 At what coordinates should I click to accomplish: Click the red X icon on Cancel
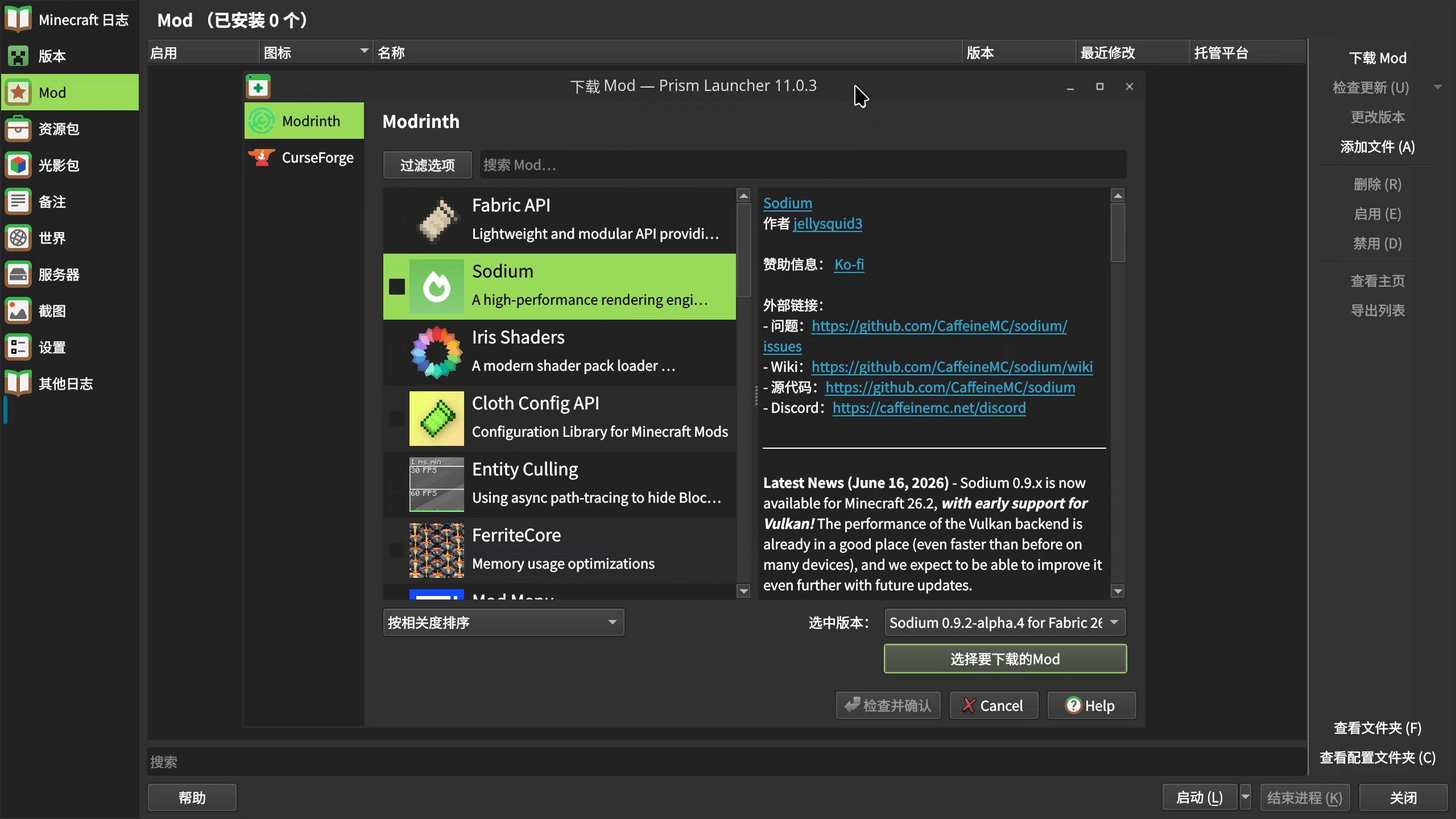coord(969,705)
